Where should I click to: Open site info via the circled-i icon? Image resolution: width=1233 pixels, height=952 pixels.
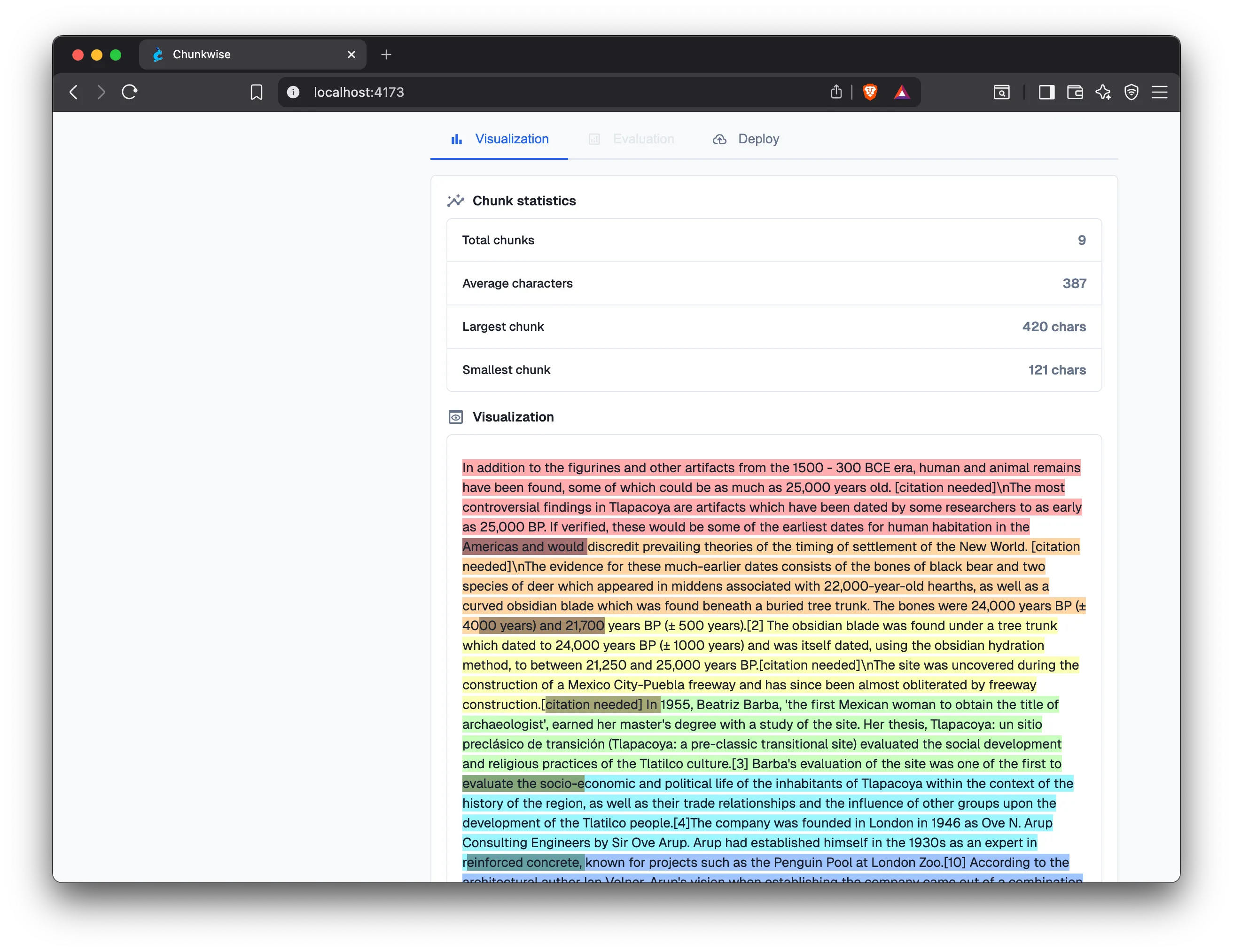[292, 92]
